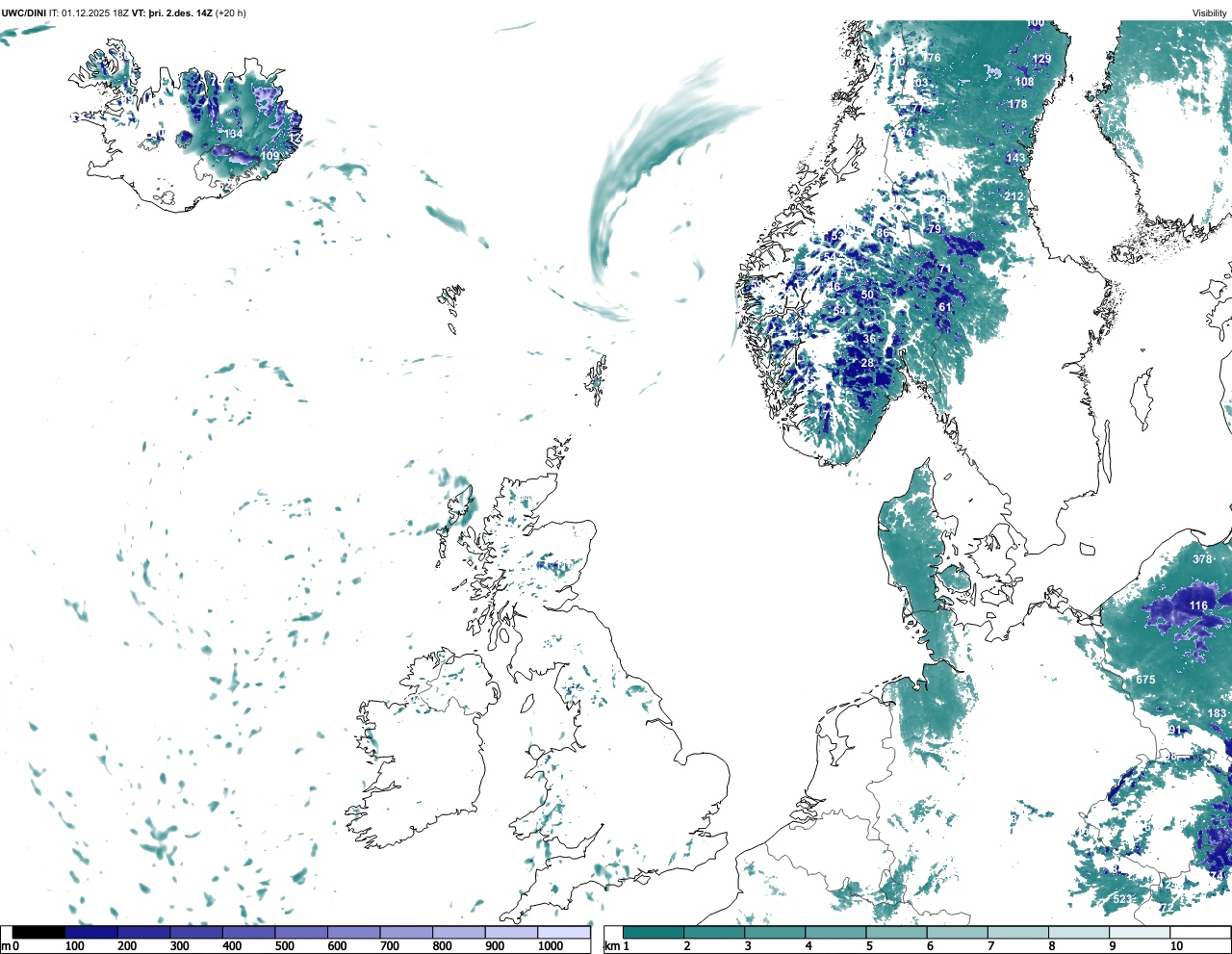1232x954 pixels.
Task: Click the 6–7 km legend swatch
Action: click(x=958, y=932)
